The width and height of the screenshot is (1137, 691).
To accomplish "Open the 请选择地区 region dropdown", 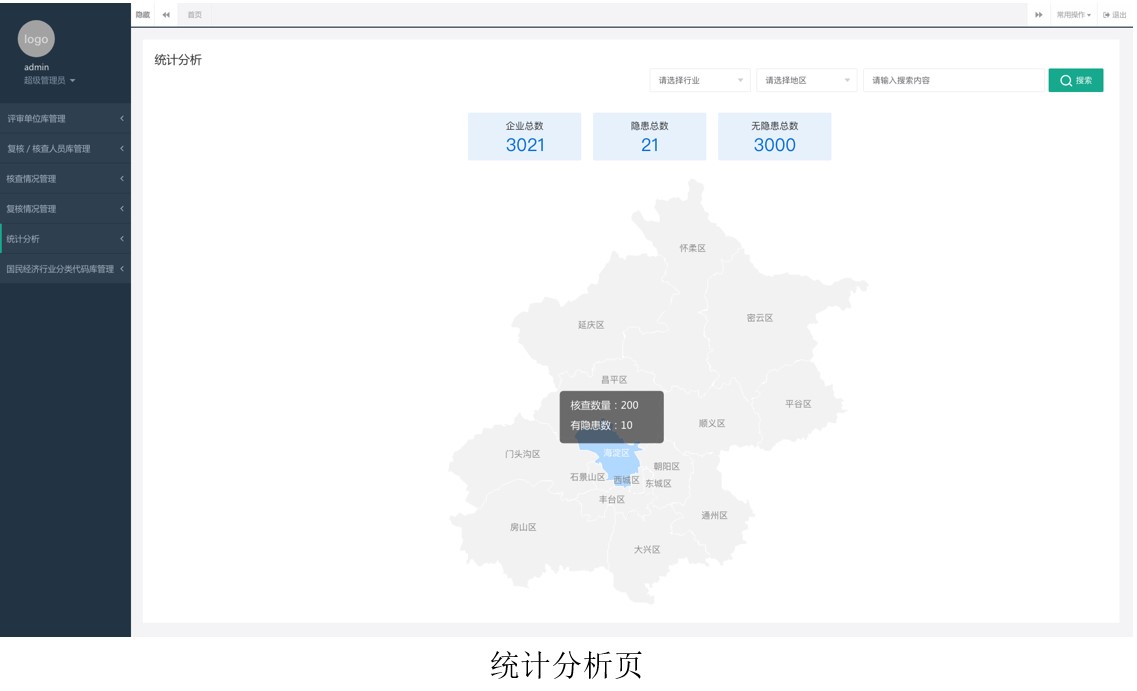I will tap(806, 80).
